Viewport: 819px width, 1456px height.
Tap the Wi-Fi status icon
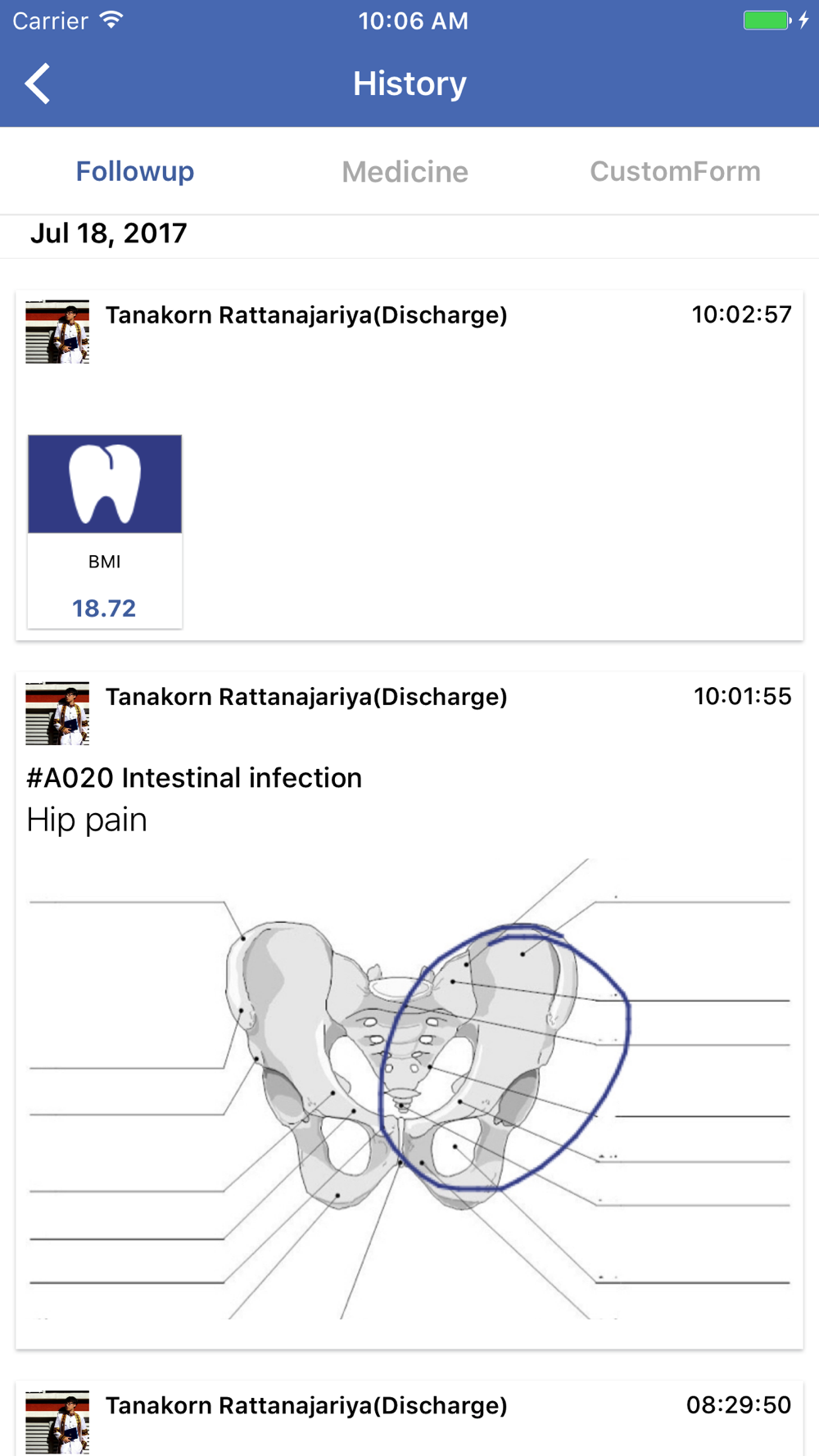[111, 20]
